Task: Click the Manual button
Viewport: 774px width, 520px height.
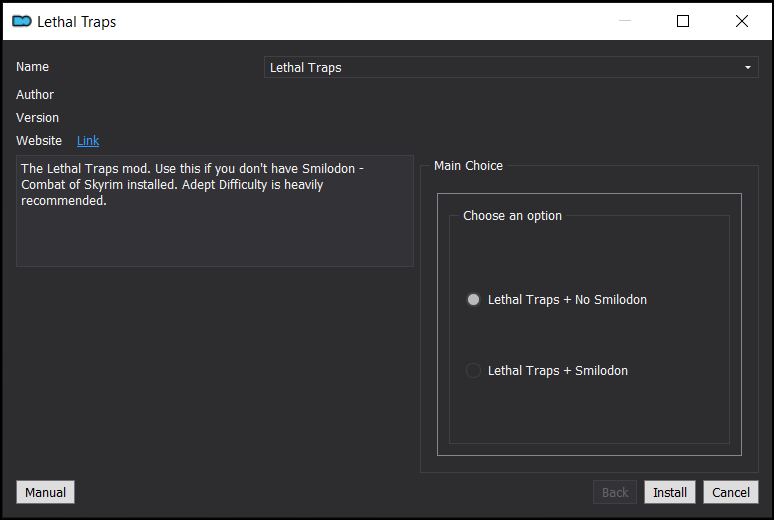Action: pyautogui.click(x=45, y=492)
